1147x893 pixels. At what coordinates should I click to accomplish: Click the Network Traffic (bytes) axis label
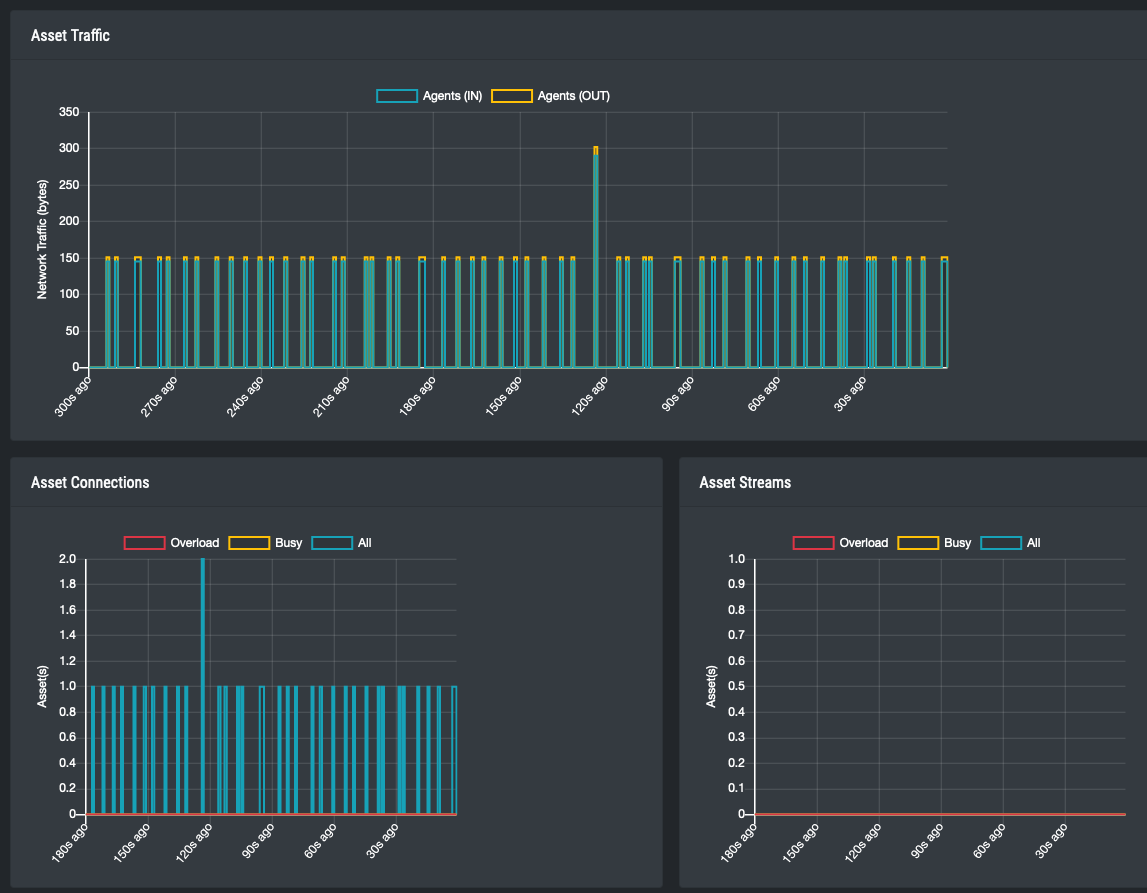coord(42,240)
